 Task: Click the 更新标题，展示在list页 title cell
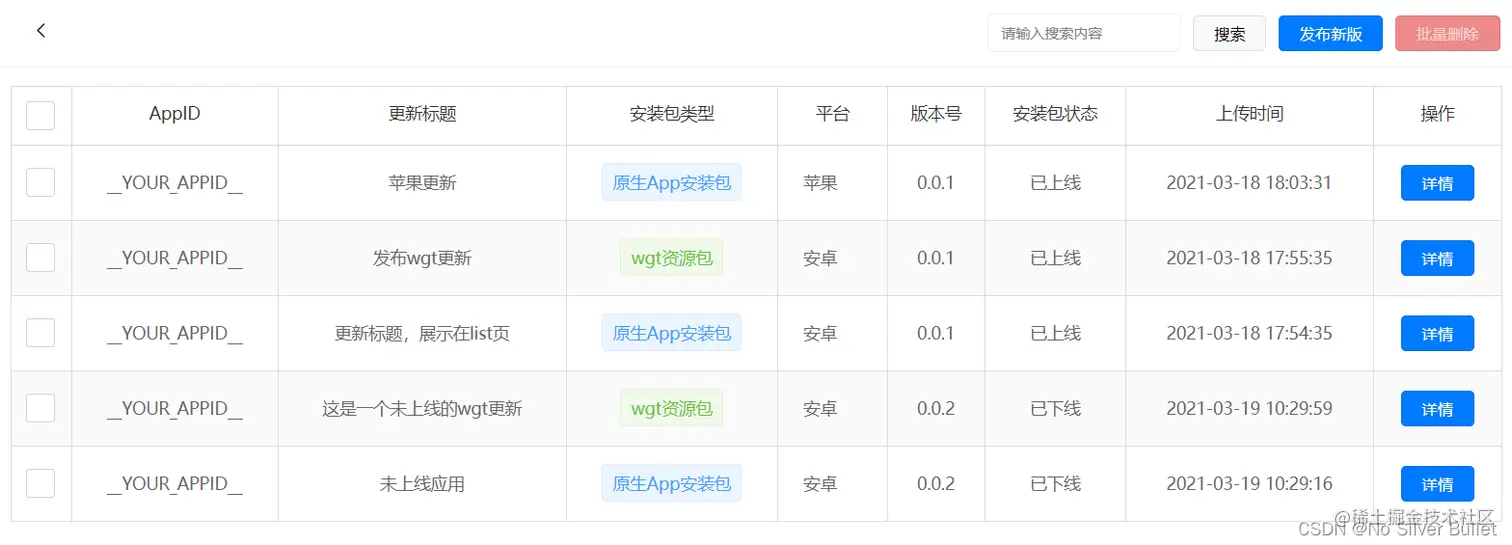click(422, 333)
